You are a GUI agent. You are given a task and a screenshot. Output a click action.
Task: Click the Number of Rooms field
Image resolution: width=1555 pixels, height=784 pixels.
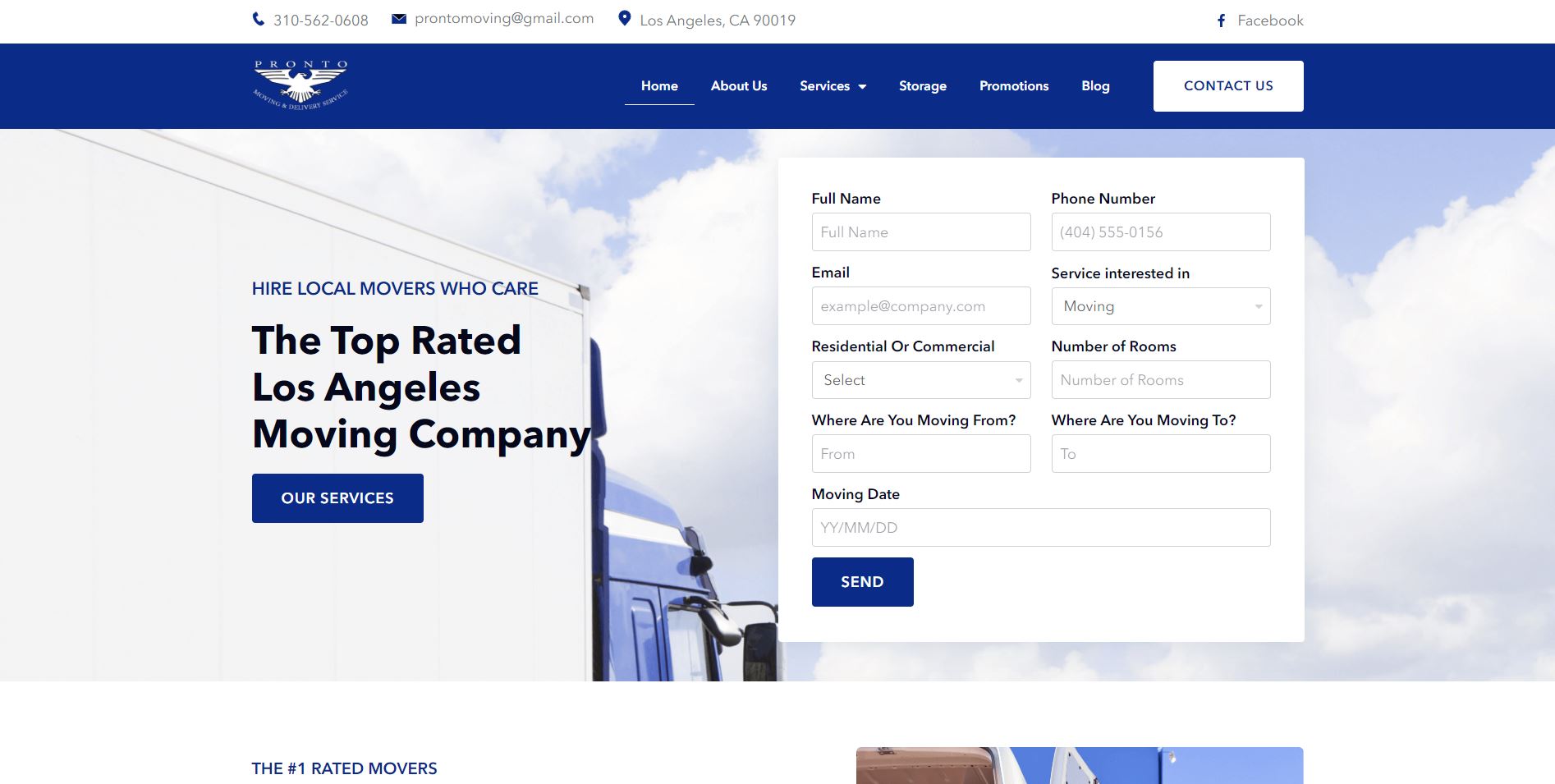click(x=1160, y=380)
